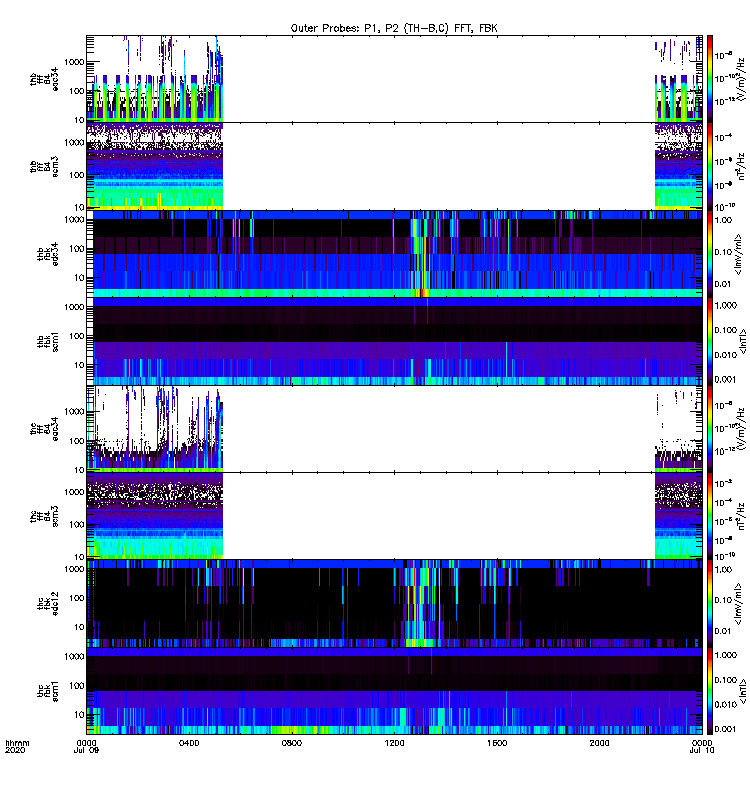
Task: Click the color bar beside thb edc34 panel
Action: click(710, 254)
